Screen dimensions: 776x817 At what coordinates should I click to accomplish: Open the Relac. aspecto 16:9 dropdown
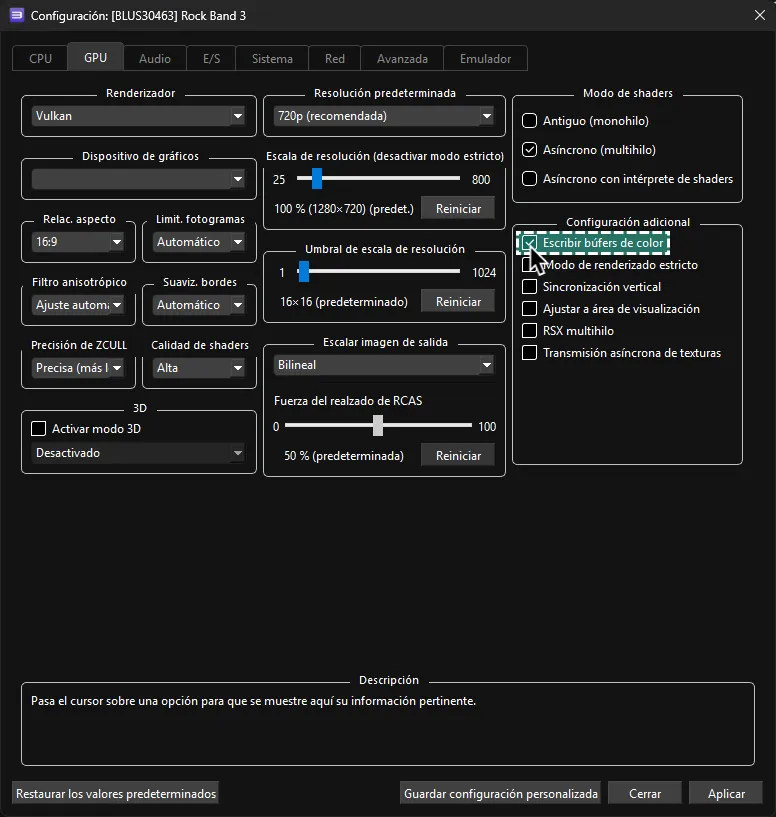coord(78,242)
